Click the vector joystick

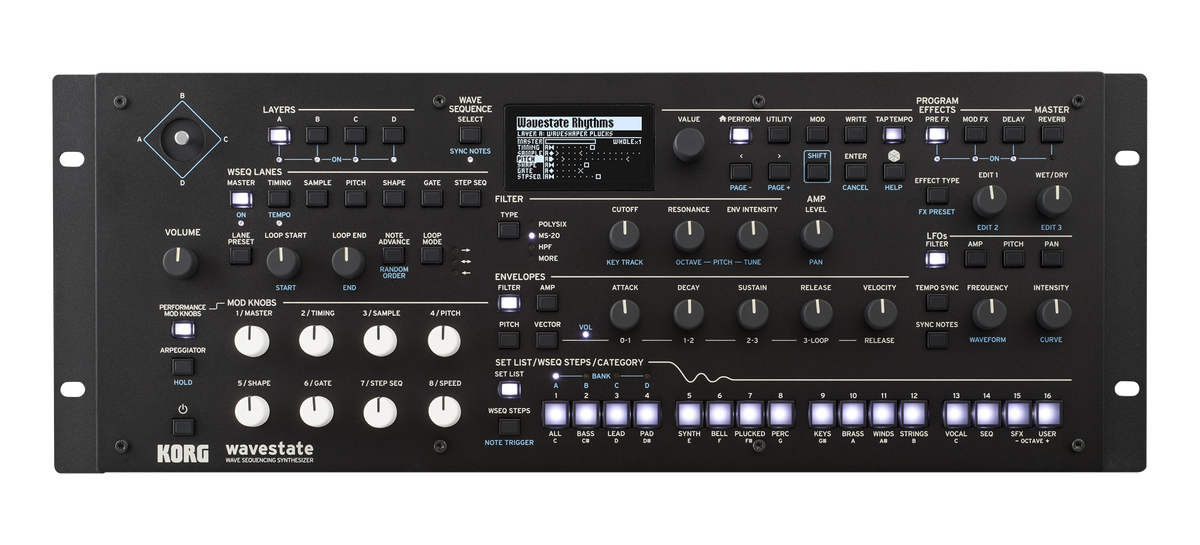coord(181,139)
